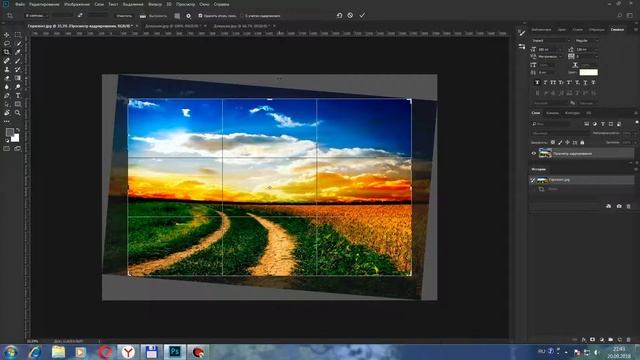Open crop overlay grid options

pos(177,16)
